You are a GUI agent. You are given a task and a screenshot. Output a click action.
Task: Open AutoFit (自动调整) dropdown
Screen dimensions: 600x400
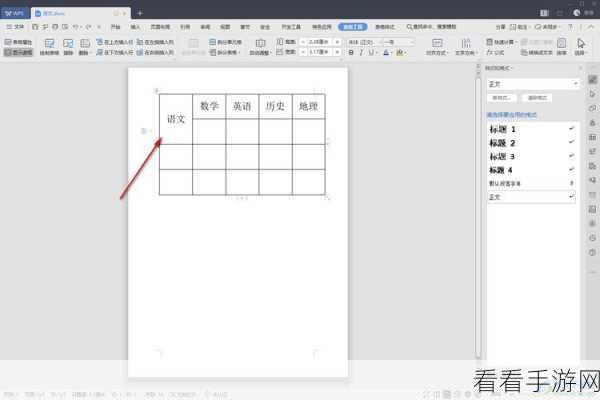(260, 47)
